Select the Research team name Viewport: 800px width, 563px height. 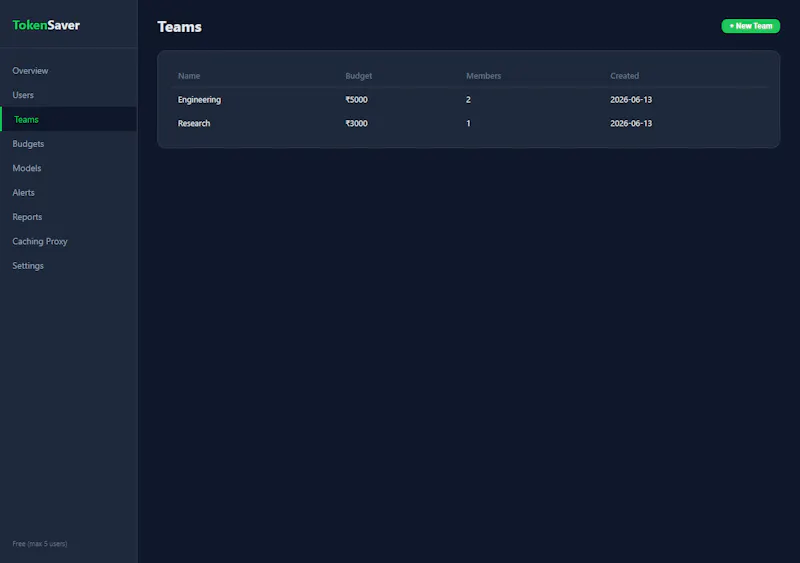point(193,124)
